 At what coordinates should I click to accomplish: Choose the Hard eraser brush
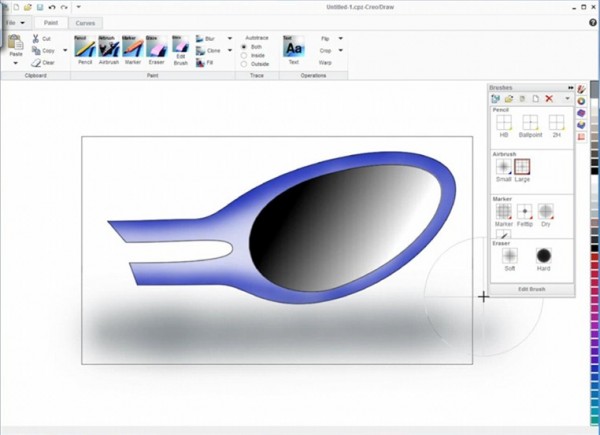(x=544, y=257)
